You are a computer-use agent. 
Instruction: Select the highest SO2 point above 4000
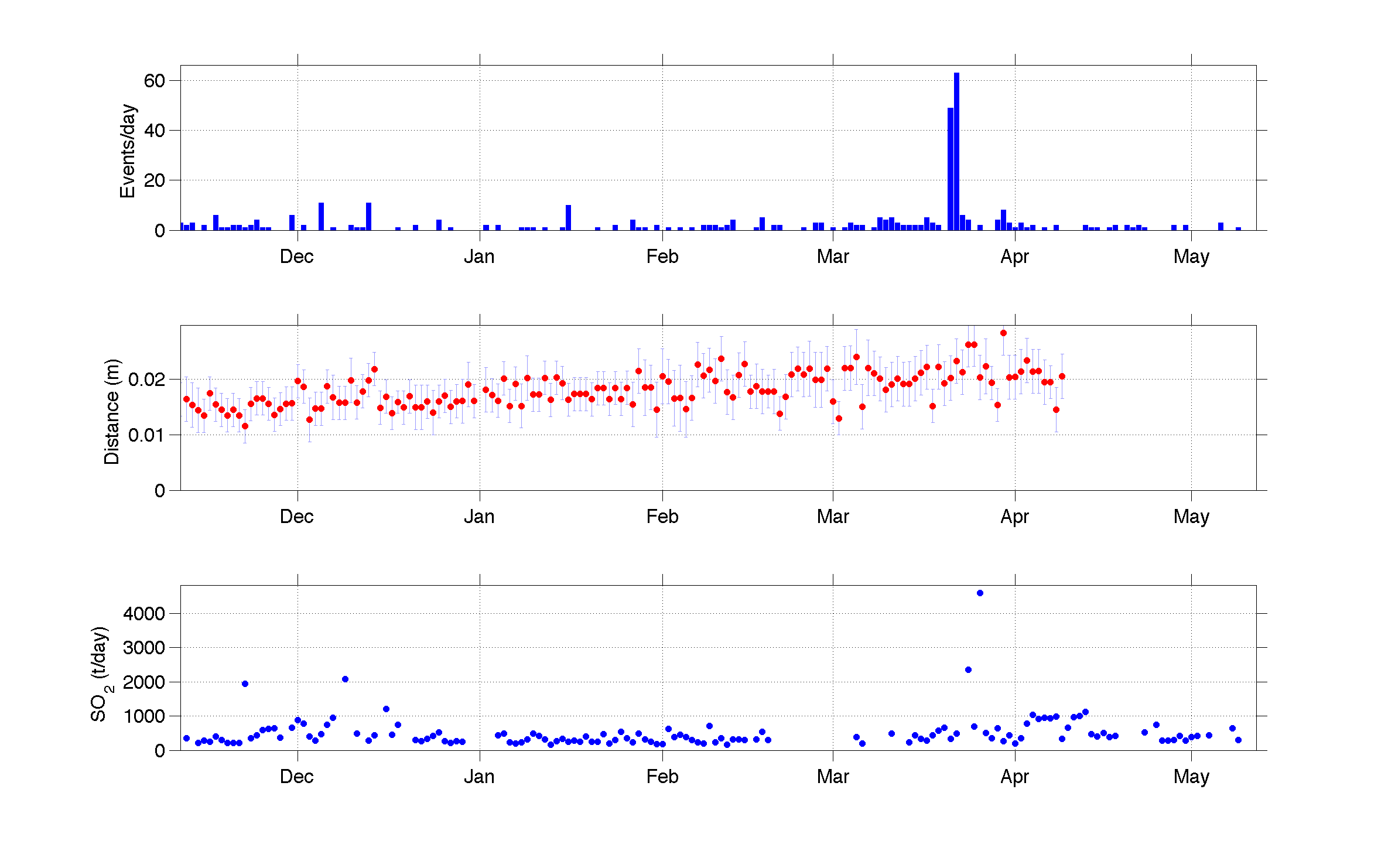pyautogui.click(x=980, y=593)
